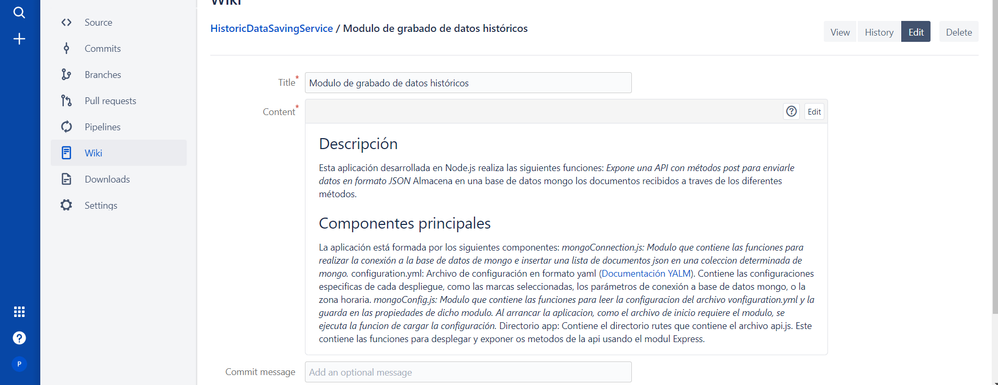Open the search magnifier in the blue sidebar
998x385 pixels.
[x=20, y=12]
